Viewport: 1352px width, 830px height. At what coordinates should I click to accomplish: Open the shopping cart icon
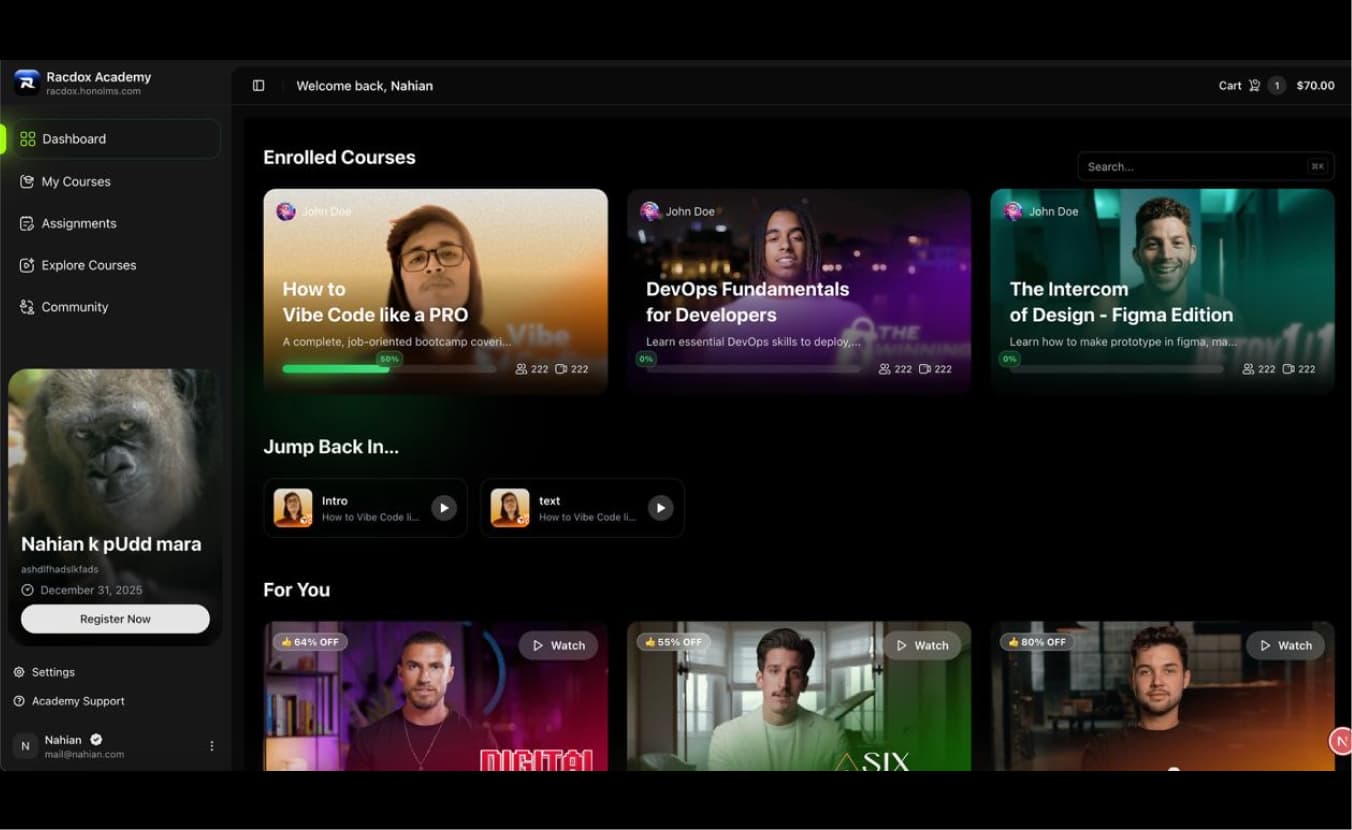1252,85
